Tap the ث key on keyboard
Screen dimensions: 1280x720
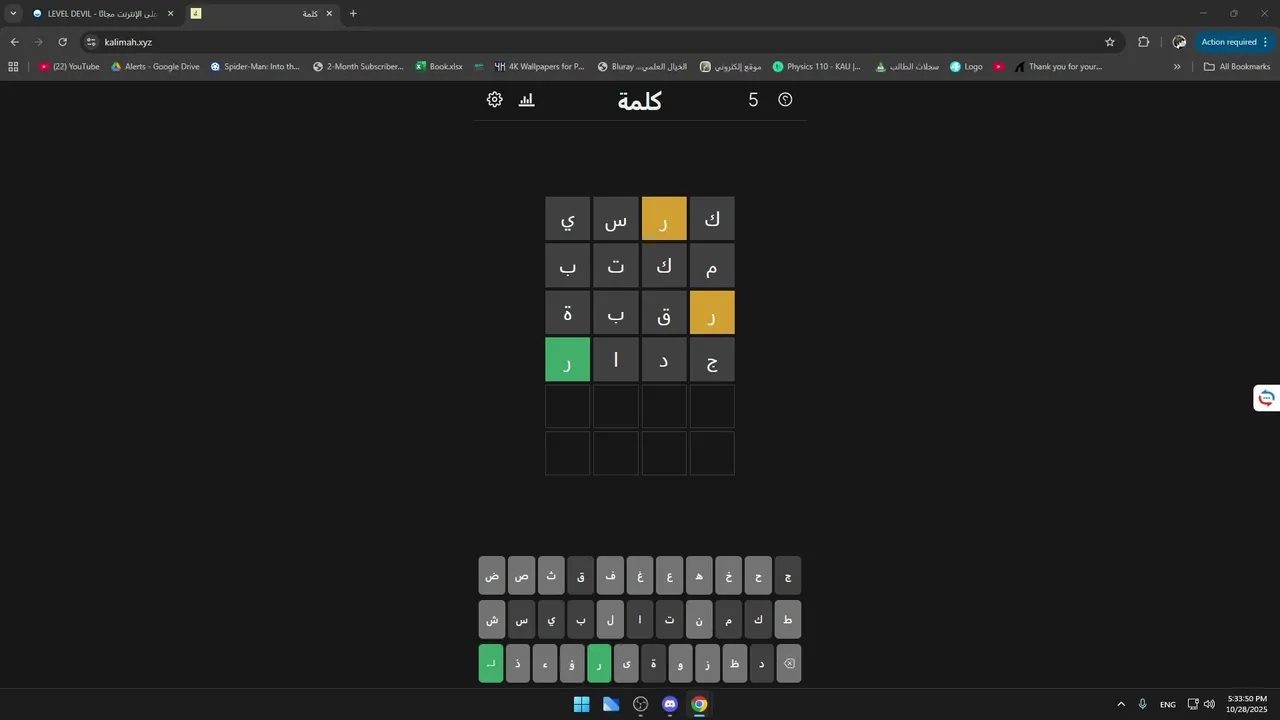pos(551,576)
